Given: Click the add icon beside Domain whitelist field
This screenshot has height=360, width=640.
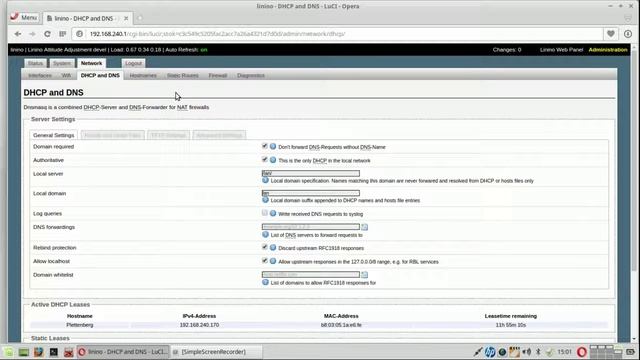Looking at the screenshot, I should pos(364,275).
